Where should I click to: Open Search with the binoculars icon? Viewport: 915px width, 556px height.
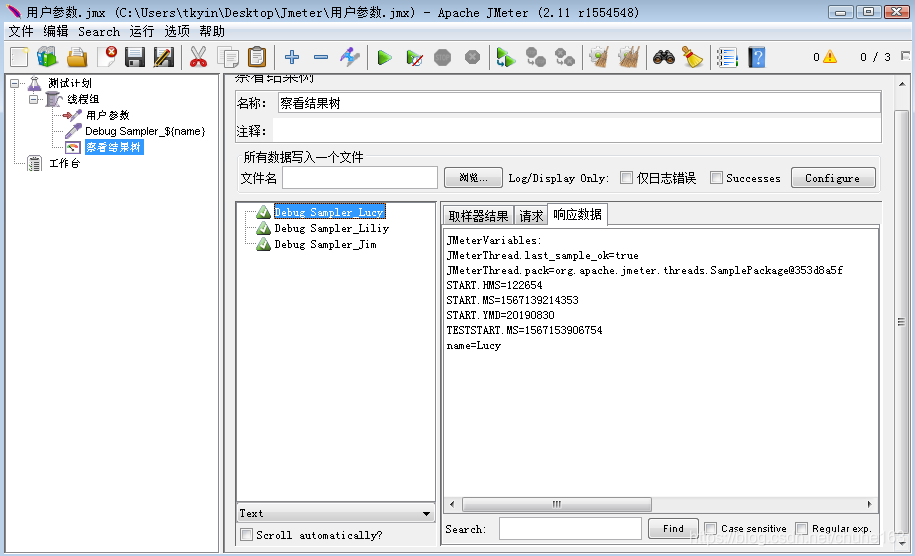click(x=663, y=57)
